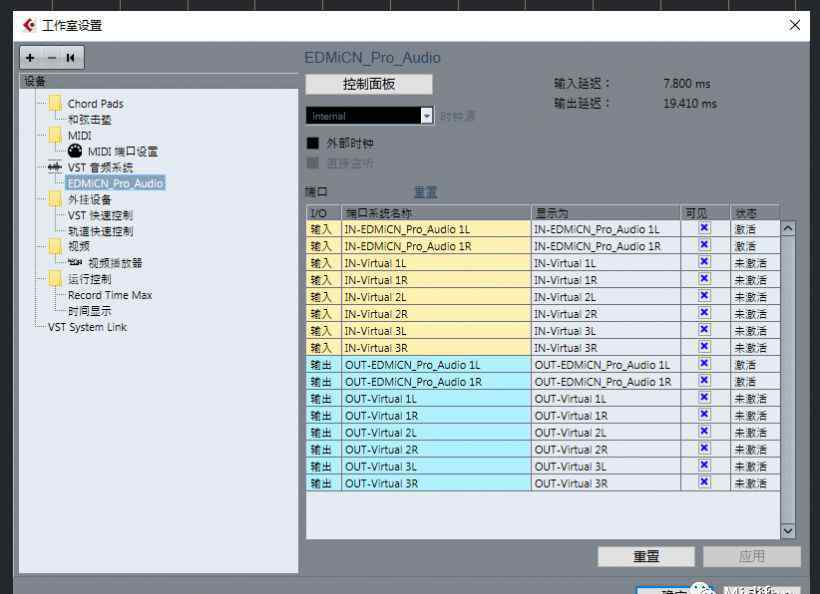The width and height of the screenshot is (820, 594).
Task: Toggle visibility for OUT-Virtual 1L port
Action: point(704,397)
